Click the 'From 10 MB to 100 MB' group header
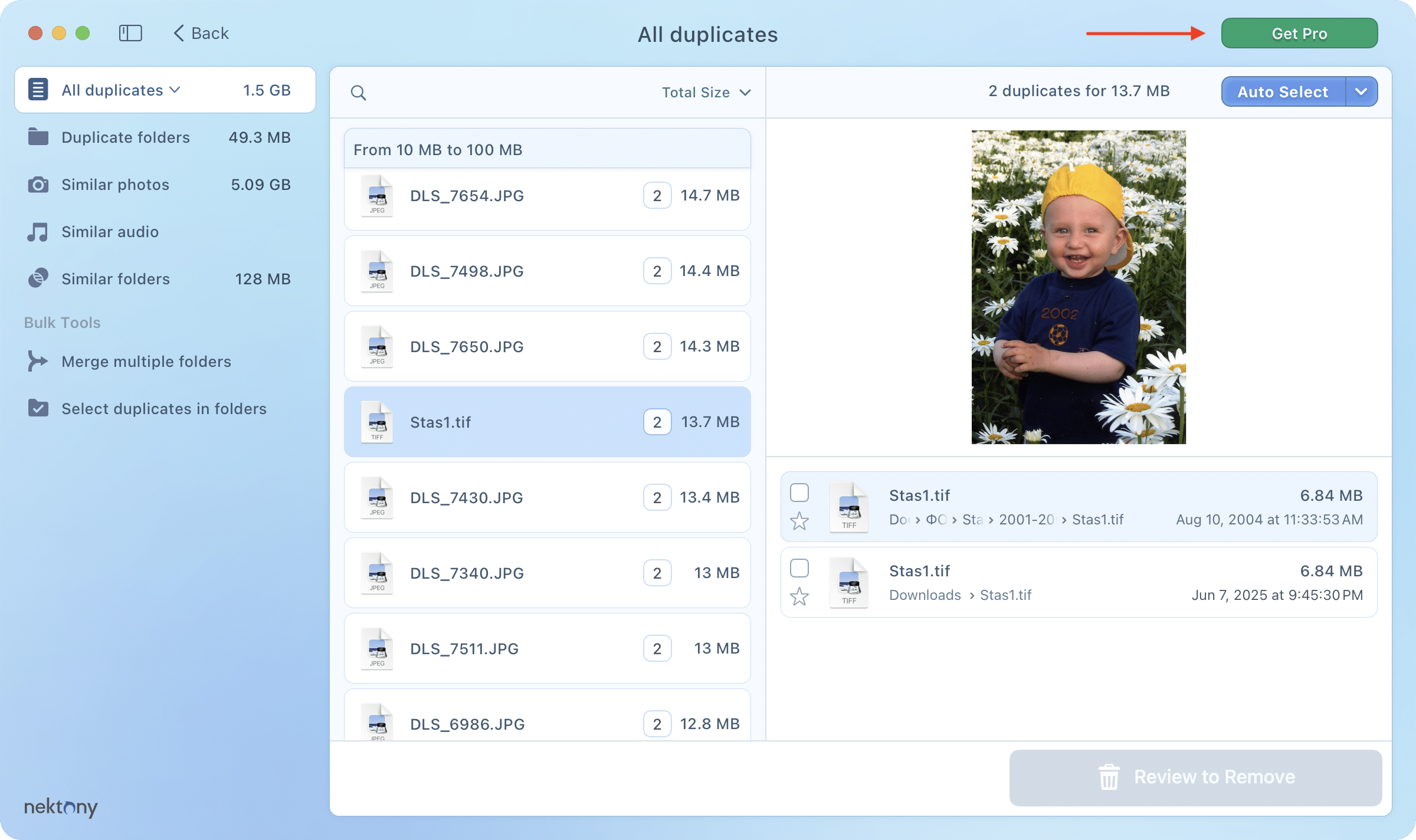 (x=547, y=149)
